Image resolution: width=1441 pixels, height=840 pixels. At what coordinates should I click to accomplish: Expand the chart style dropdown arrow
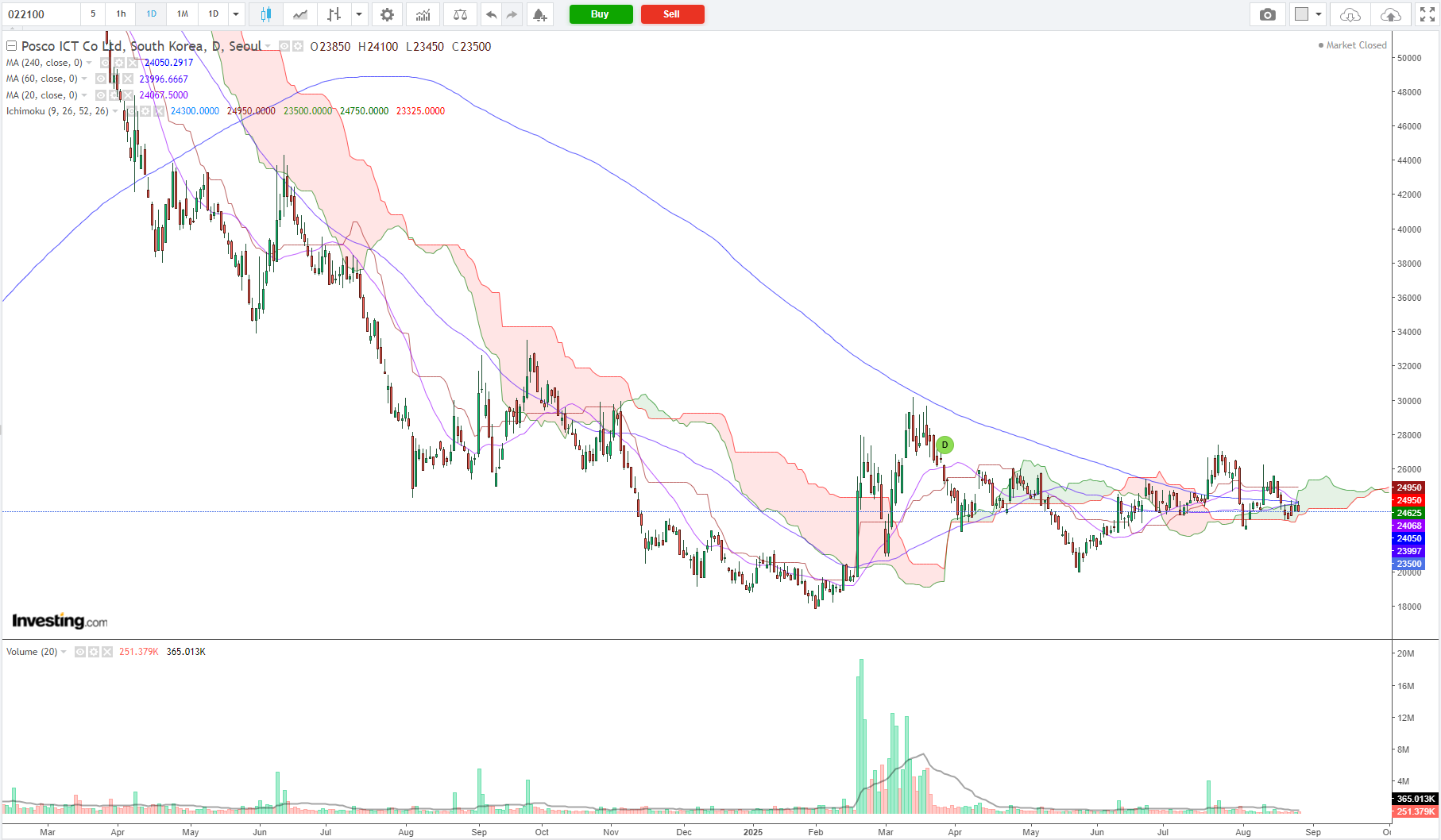359,14
